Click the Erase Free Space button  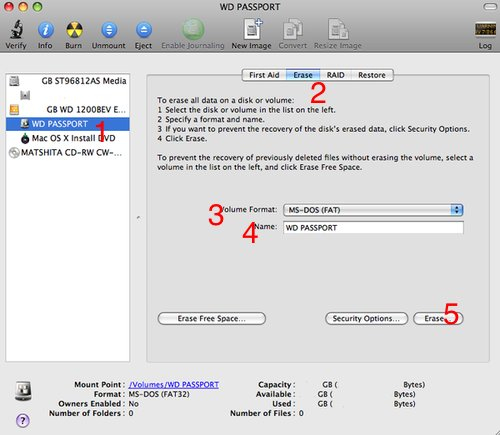tap(212, 319)
